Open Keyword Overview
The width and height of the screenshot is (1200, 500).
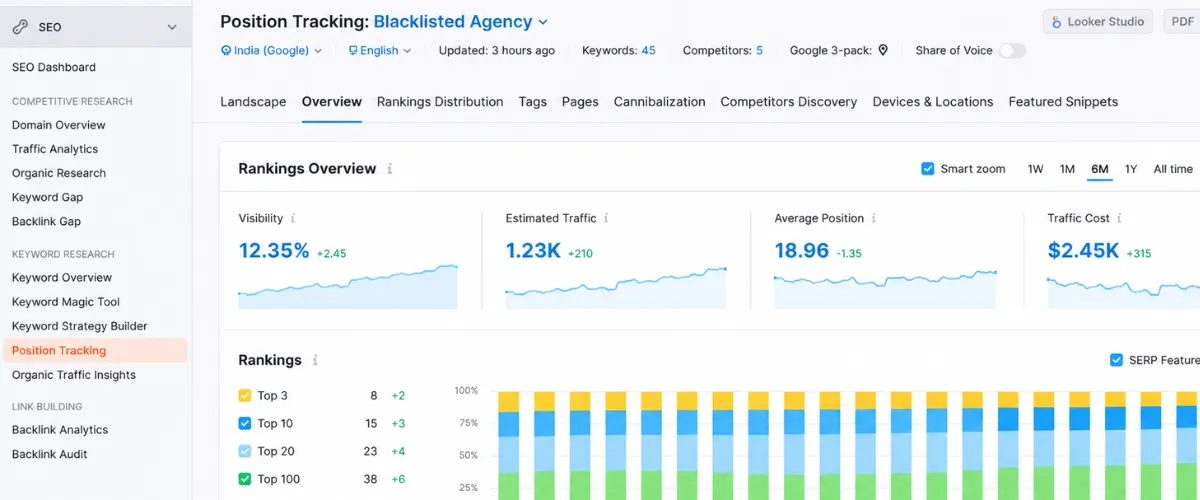click(62, 278)
